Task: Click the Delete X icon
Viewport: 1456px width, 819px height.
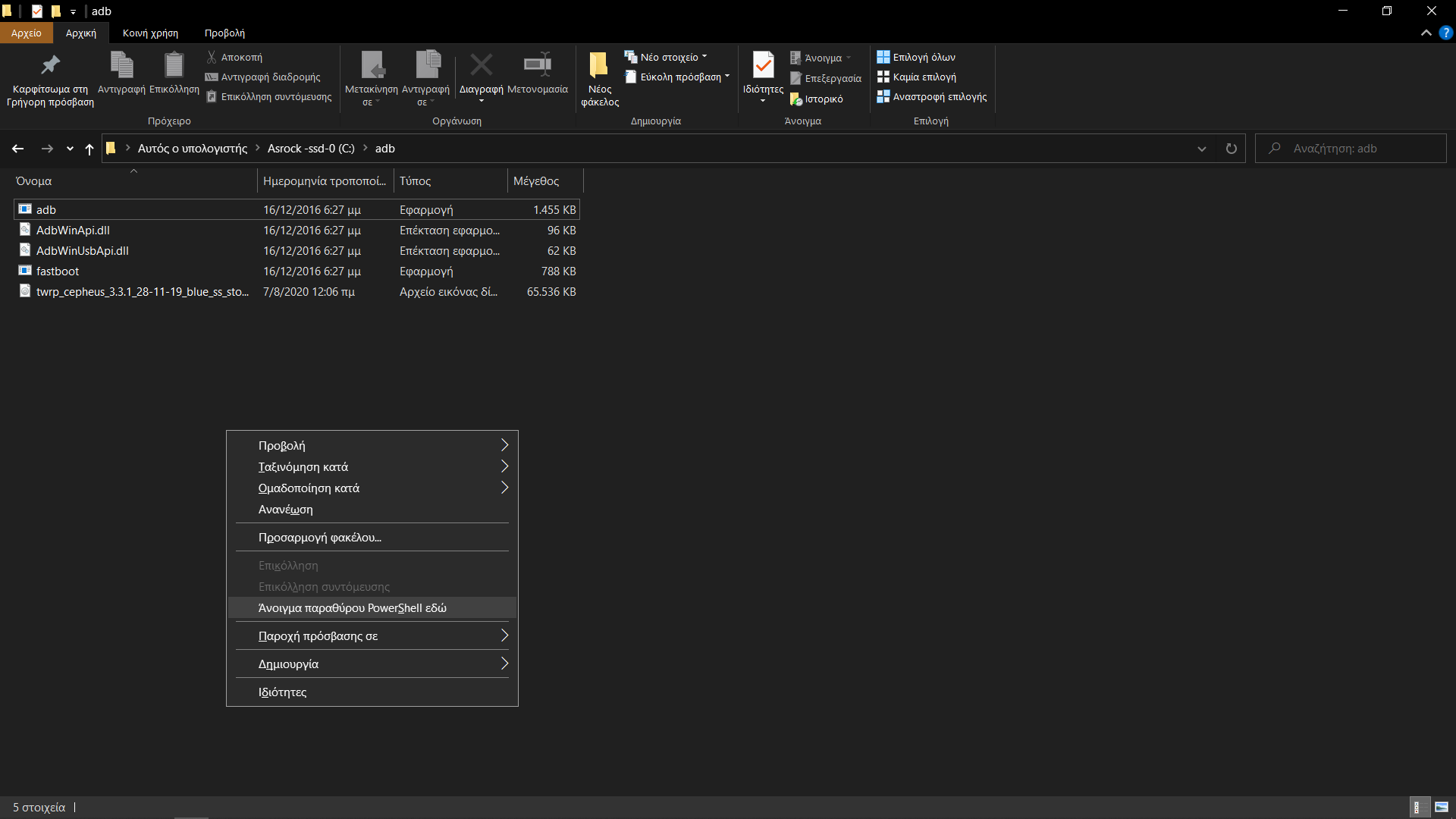Action: point(481,66)
